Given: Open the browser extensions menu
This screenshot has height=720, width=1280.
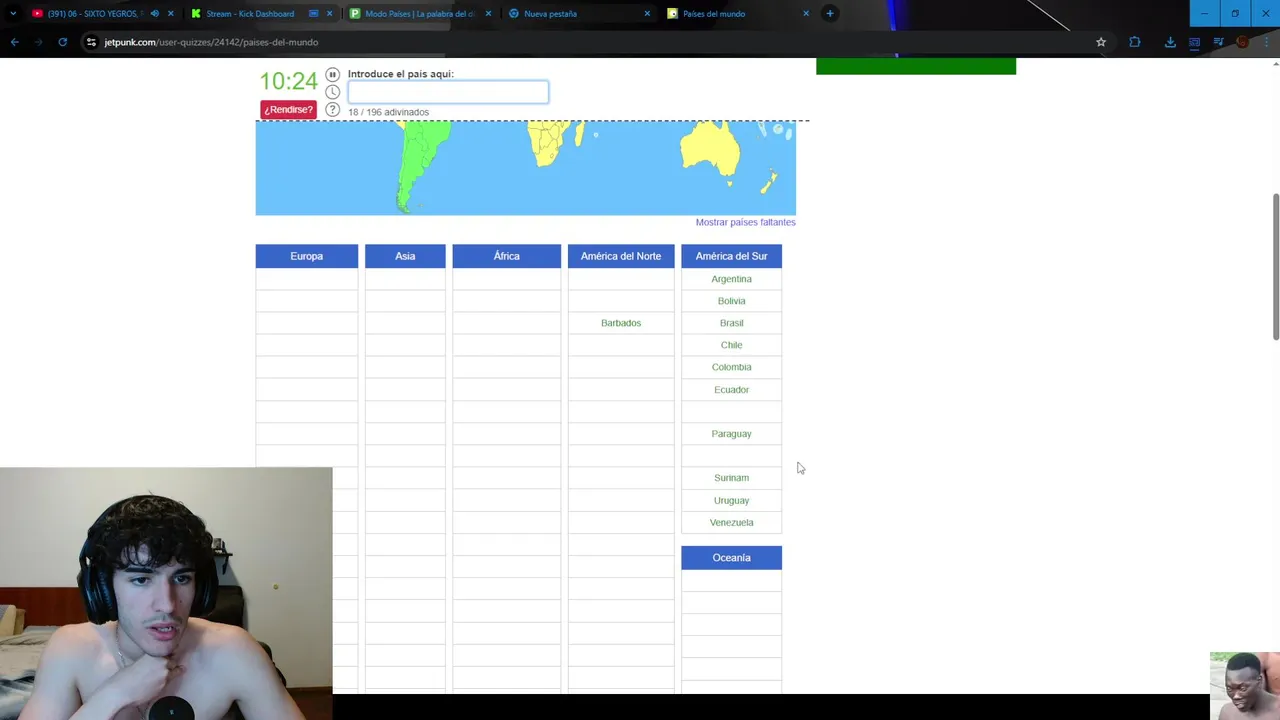Looking at the screenshot, I should pyautogui.click(x=1134, y=42).
